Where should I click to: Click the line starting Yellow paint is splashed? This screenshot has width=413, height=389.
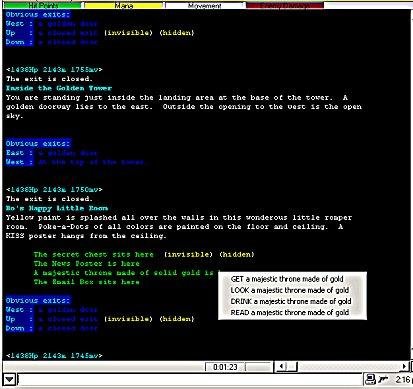tap(179, 218)
